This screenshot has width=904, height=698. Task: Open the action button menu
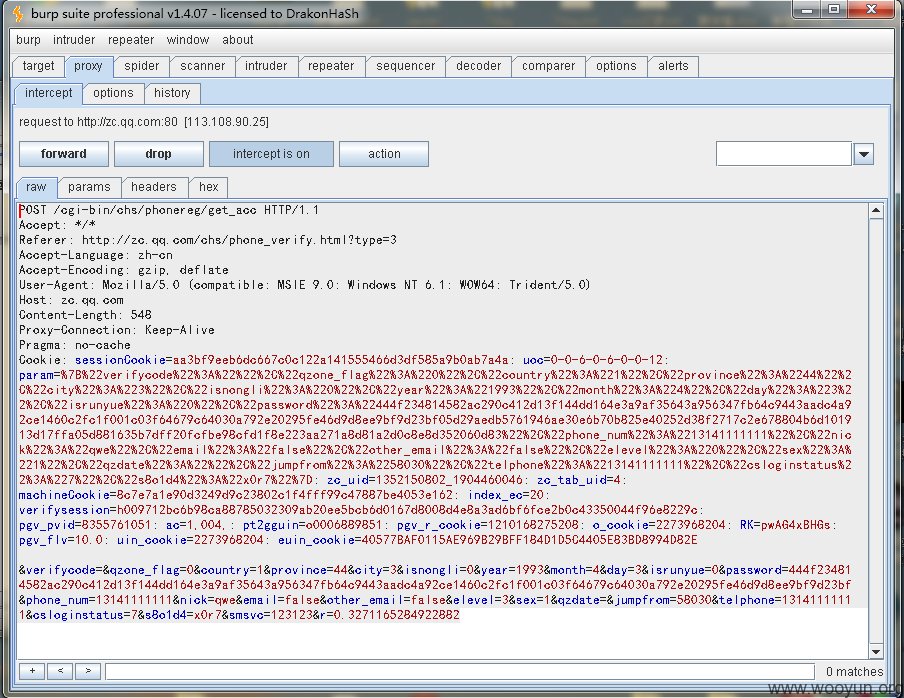click(384, 154)
